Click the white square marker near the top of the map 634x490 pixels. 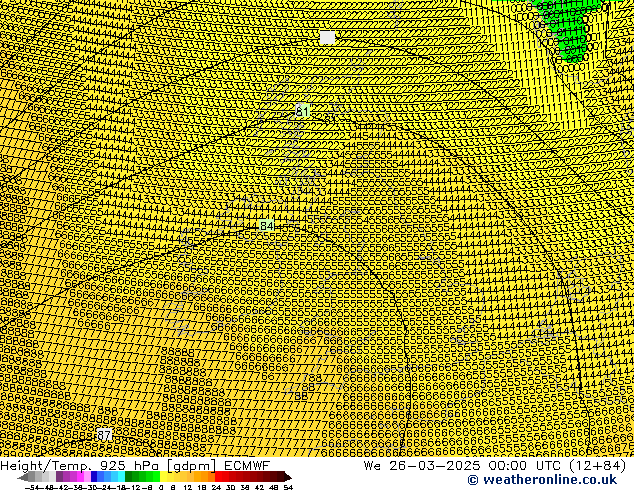[328, 38]
